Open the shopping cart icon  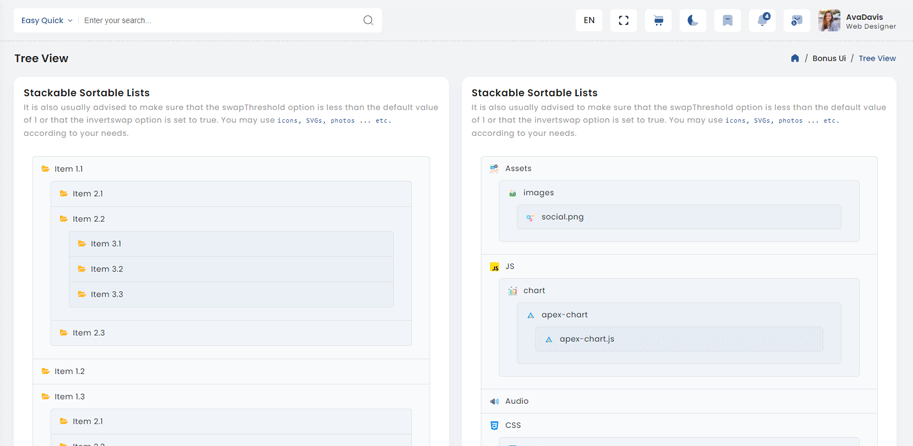(x=658, y=20)
